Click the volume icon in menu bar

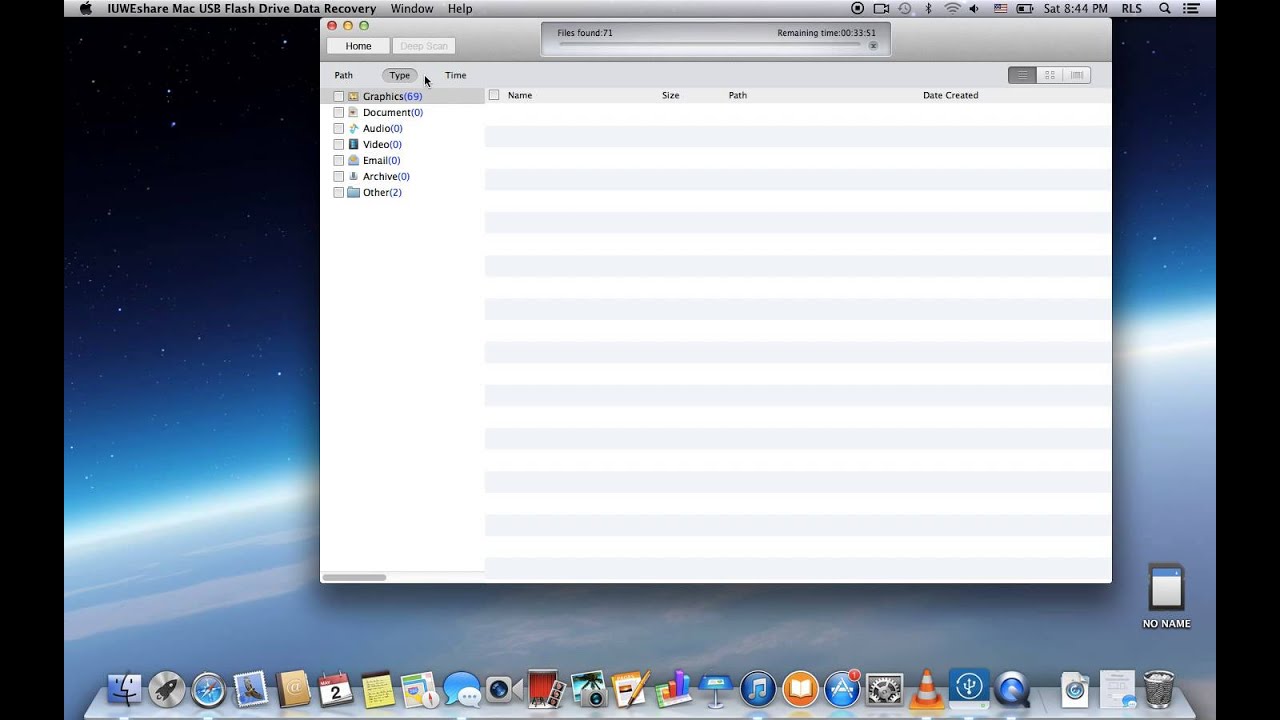[x=975, y=8]
